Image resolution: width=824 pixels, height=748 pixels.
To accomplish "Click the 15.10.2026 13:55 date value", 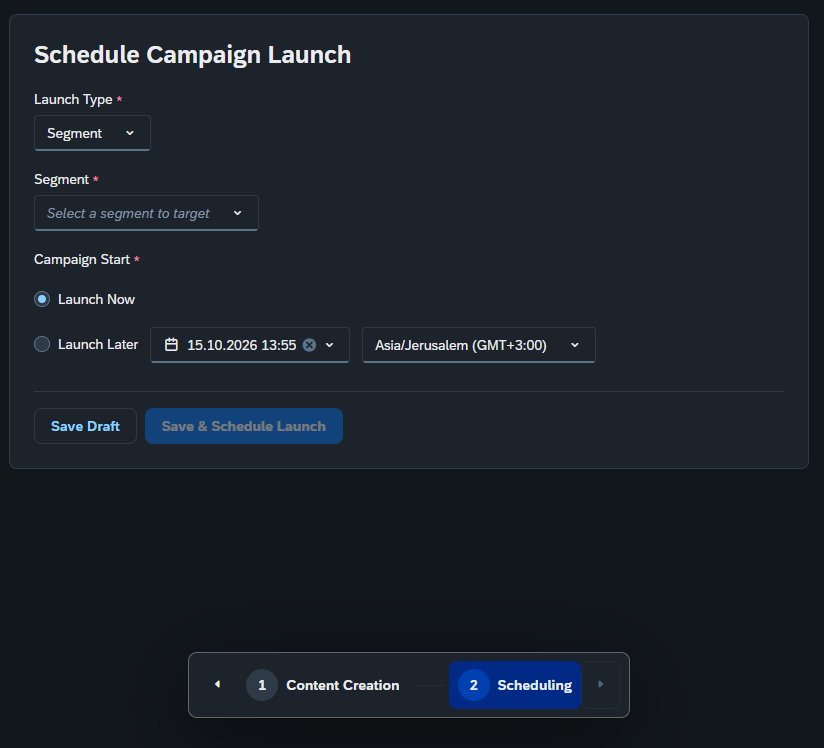I will point(242,345).
